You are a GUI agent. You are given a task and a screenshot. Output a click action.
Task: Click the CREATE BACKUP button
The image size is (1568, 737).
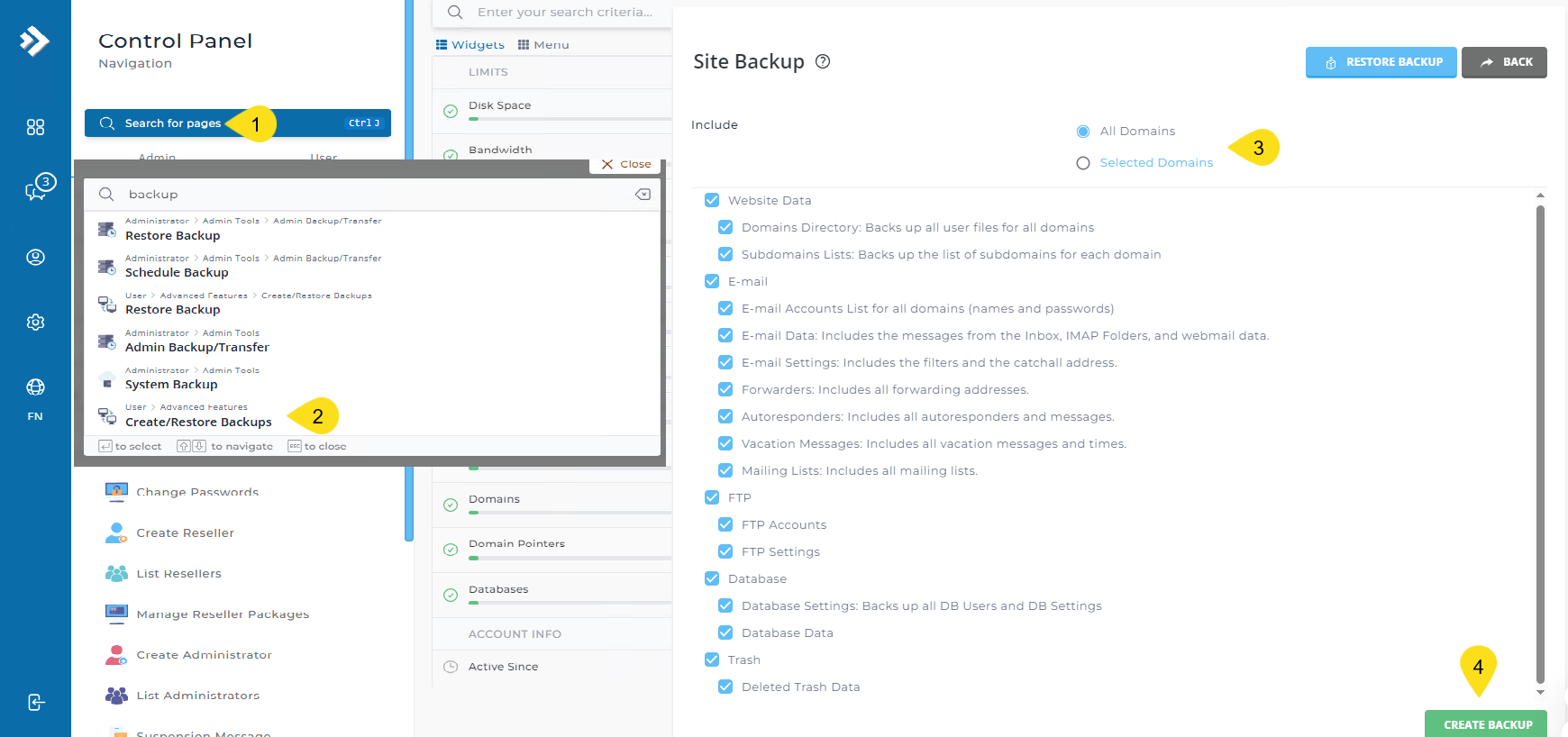coord(1485,724)
